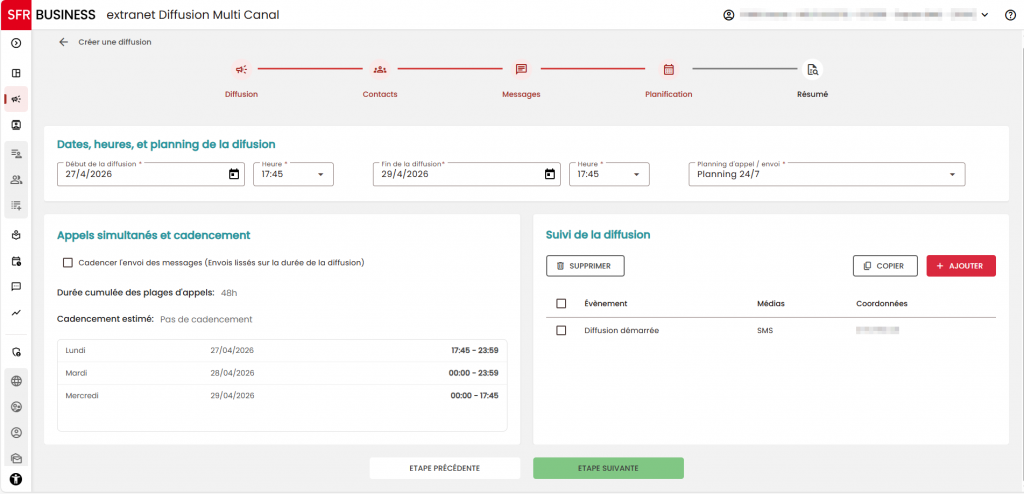Click the accessibility icon in sidebar bottom
The width and height of the screenshot is (1024, 494).
click(16, 479)
